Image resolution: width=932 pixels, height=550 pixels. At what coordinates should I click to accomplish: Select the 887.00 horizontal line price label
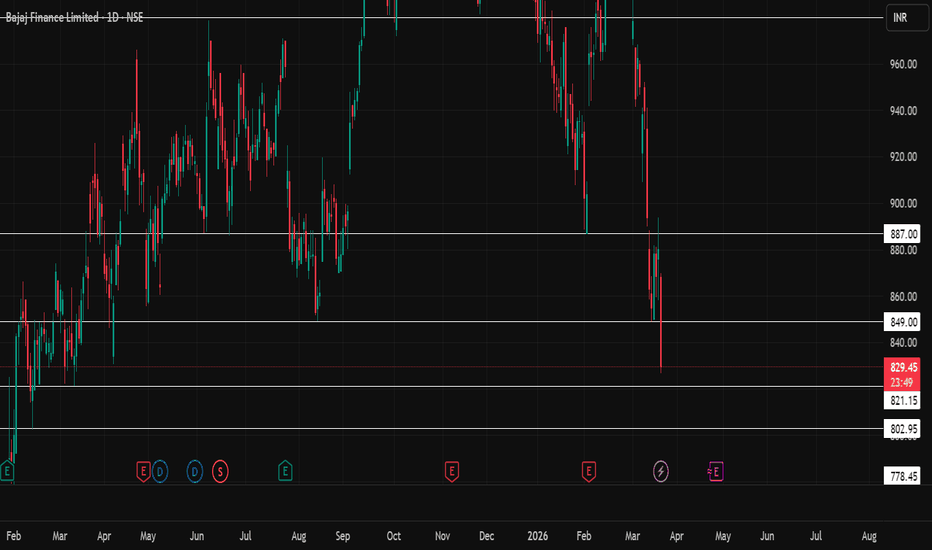[x=902, y=234]
